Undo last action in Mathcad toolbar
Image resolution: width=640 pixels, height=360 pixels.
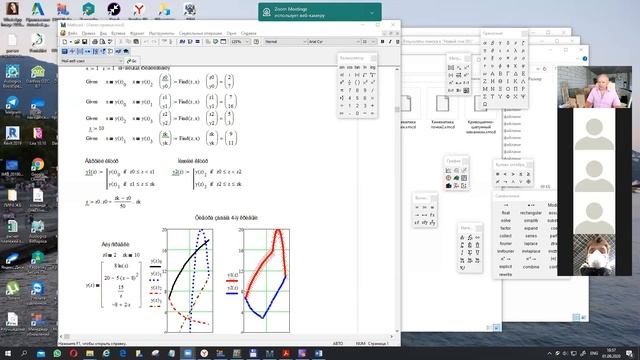[x=146, y=42]
